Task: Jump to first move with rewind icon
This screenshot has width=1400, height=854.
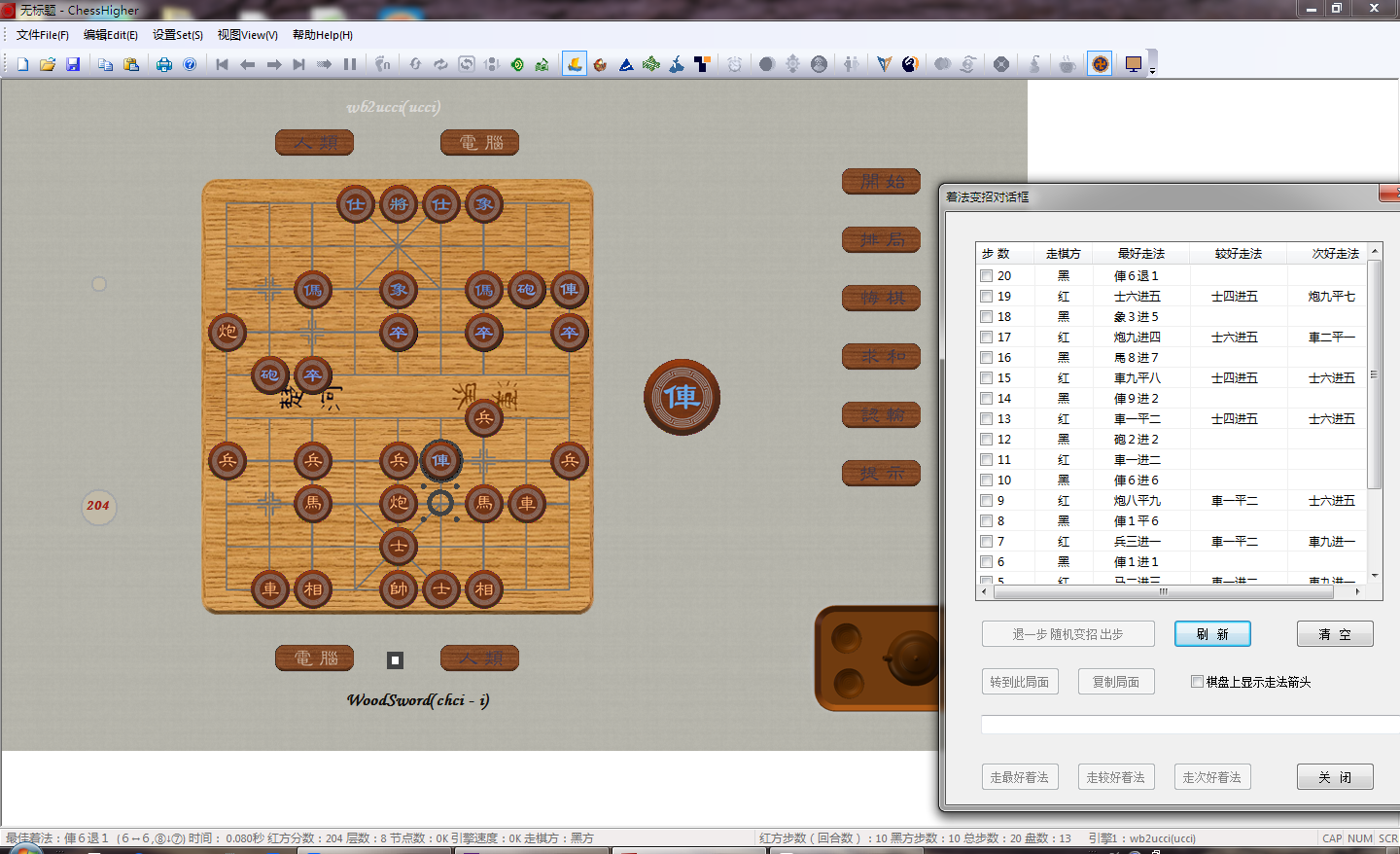Action: tap(222, 64)
